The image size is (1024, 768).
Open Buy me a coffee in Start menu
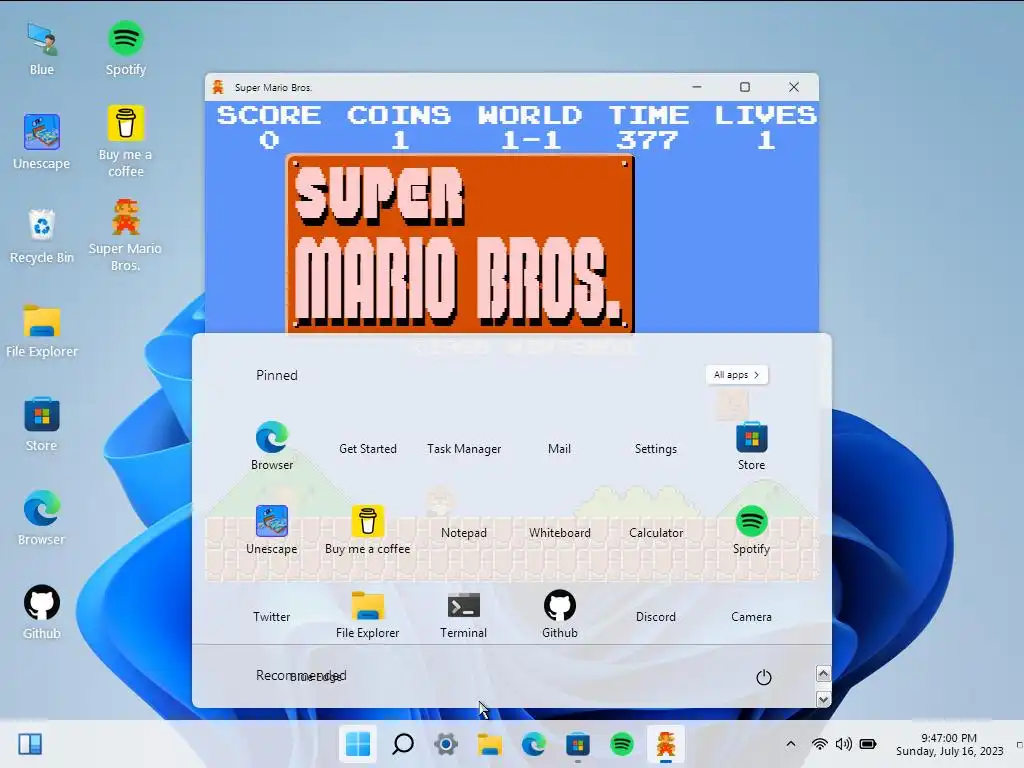[368, 530]
